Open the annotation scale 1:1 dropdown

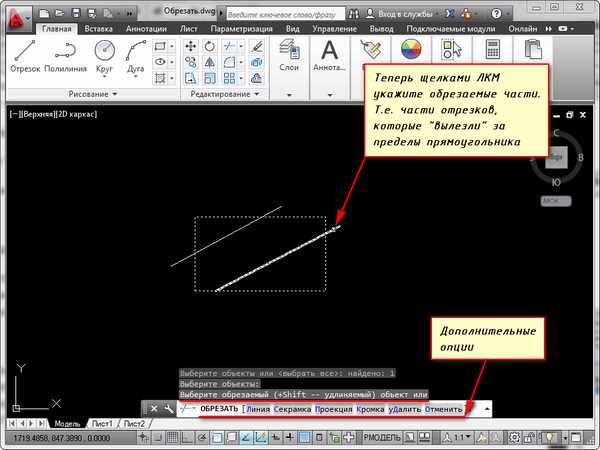pyautogui.click(x=457, y=437)
